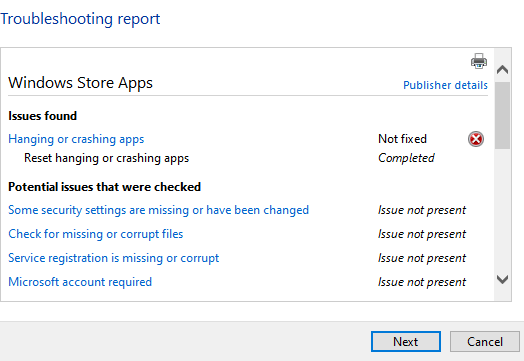This screenshot has width=524, height=361.
Task: Click the Cancel button
Action: coord(485,342)
